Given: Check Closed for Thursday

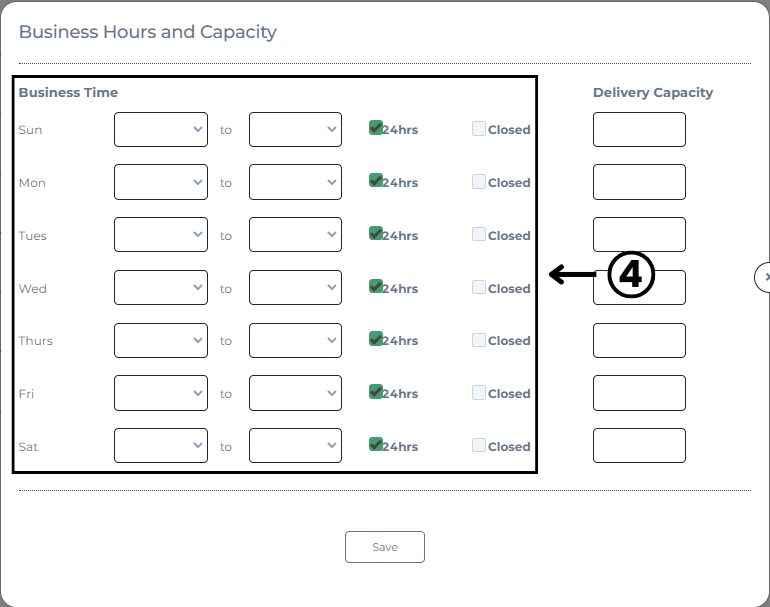Looking at the screenshot, I should tap(479, 340).
